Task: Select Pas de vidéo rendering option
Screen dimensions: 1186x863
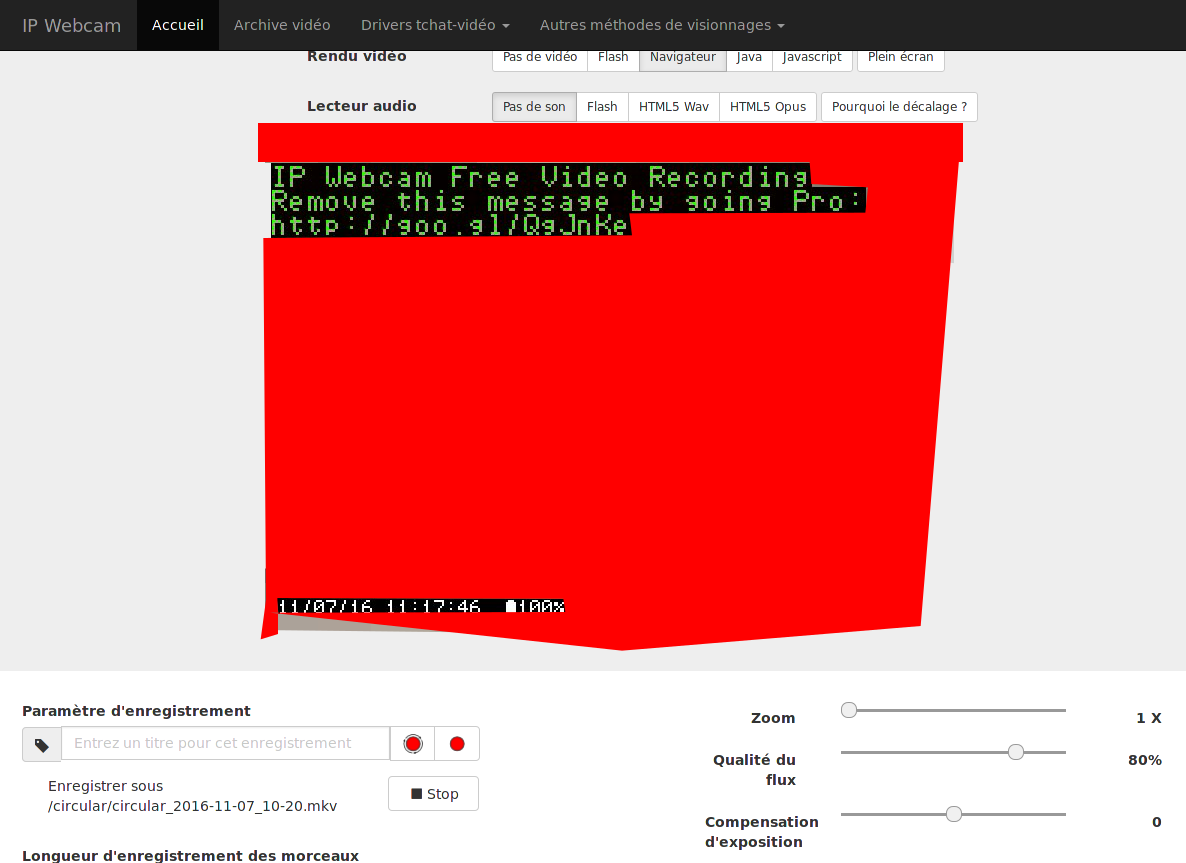Action: (x=540, y=59)
